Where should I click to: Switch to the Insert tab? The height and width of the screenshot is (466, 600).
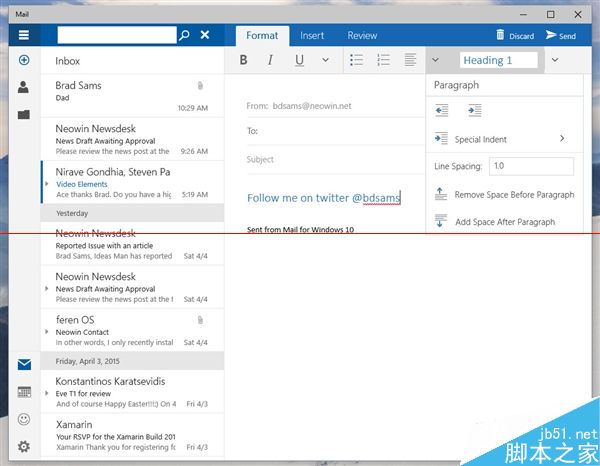click(312, 35)
